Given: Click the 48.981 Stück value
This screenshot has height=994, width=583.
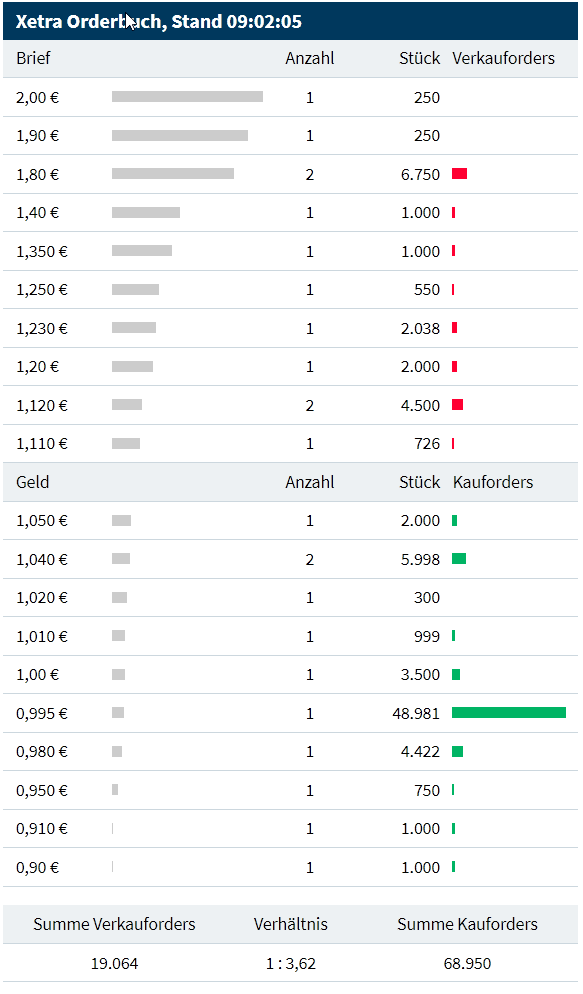Looking at the screenshot, I should pyautogui.click(x=416, y=714).
